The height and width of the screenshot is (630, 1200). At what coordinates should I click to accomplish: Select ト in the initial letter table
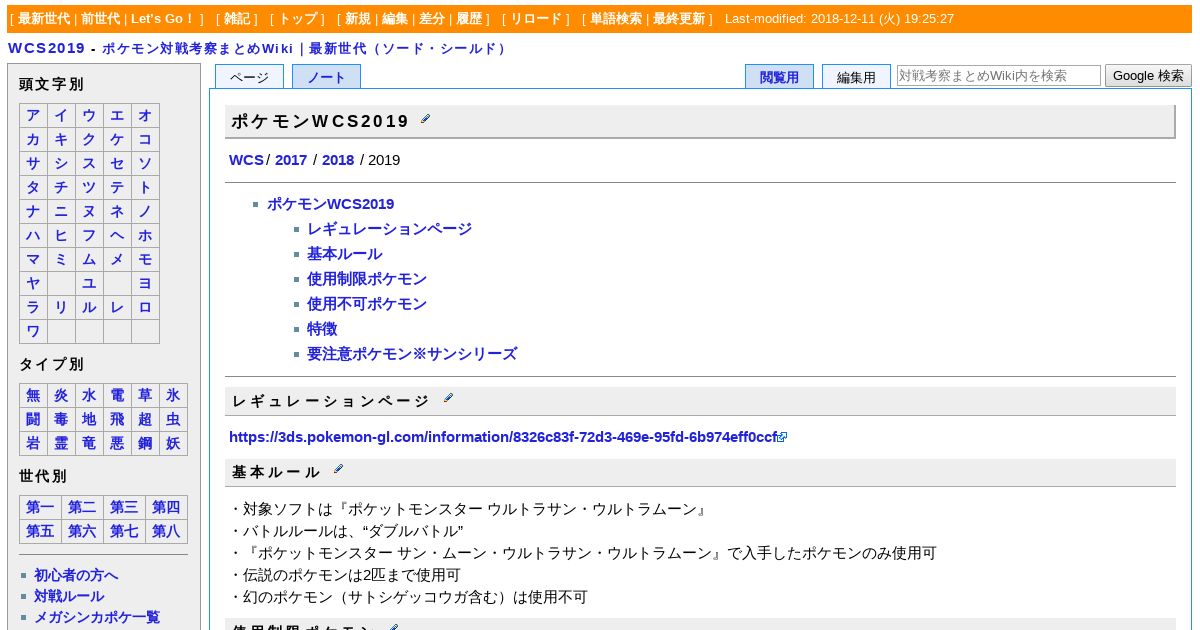point(145,188)
